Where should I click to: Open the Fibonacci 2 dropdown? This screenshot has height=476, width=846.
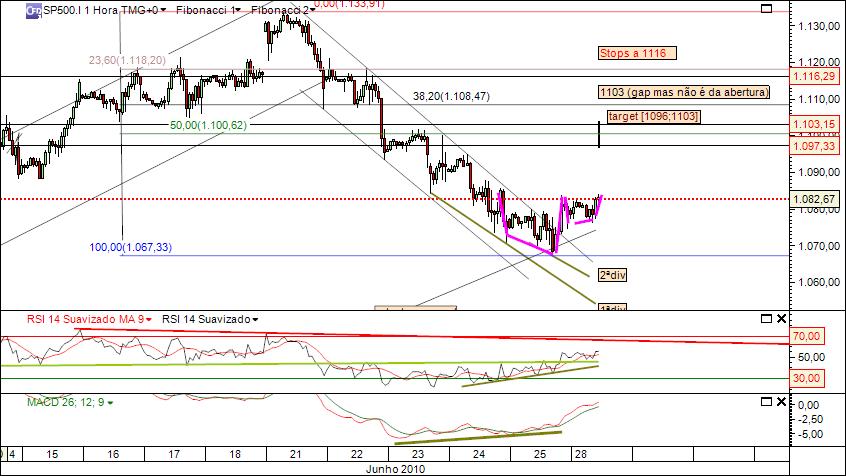click(x=283, y=10)
